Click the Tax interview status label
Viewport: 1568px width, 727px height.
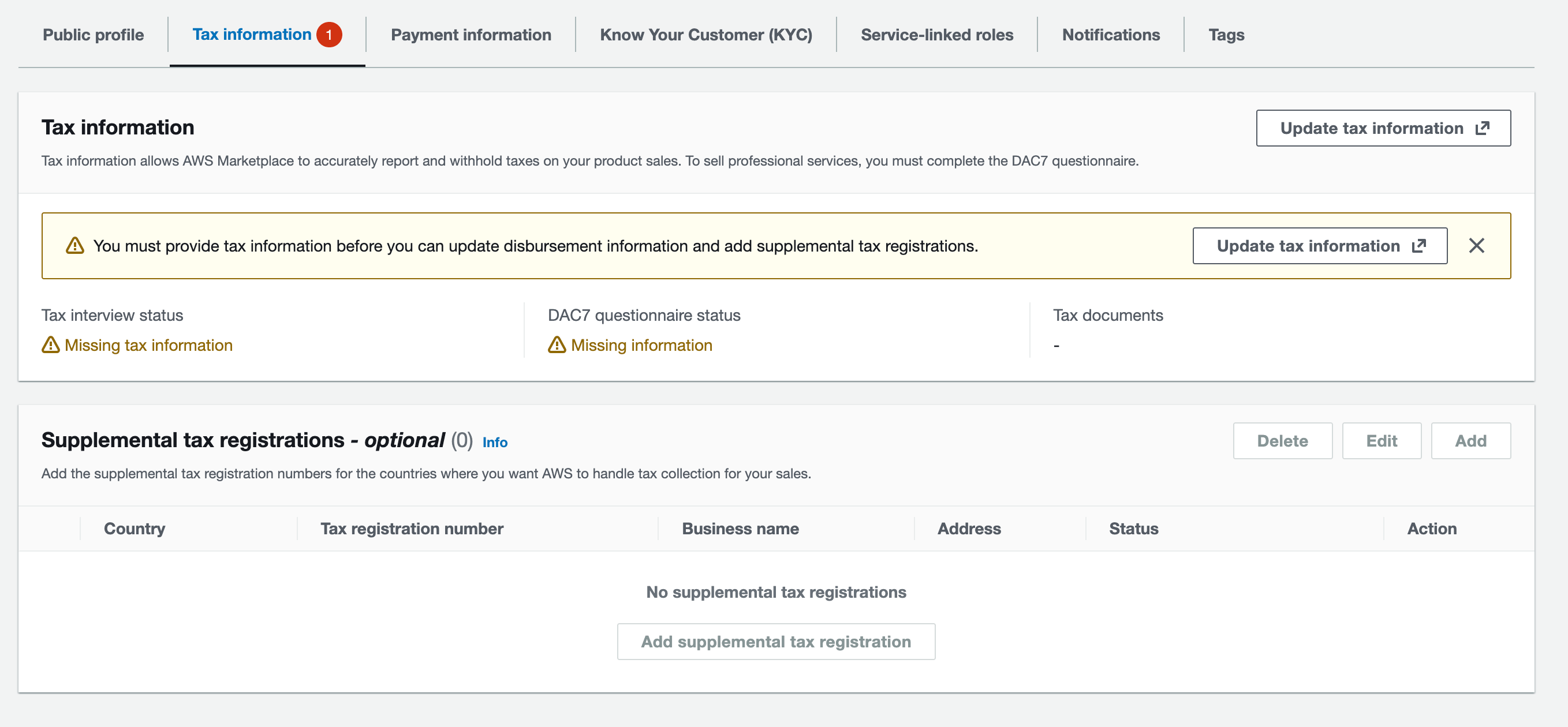(112, 315)
